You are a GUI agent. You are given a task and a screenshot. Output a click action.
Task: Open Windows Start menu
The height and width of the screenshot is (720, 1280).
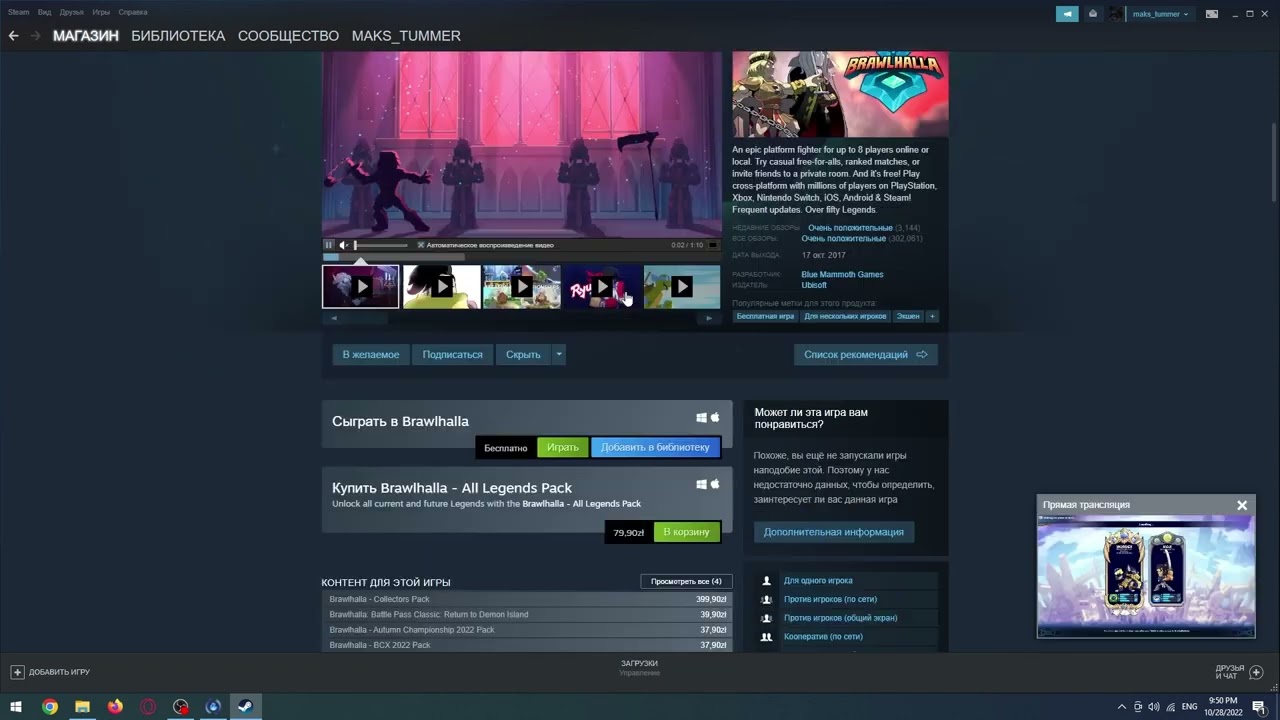16,706
